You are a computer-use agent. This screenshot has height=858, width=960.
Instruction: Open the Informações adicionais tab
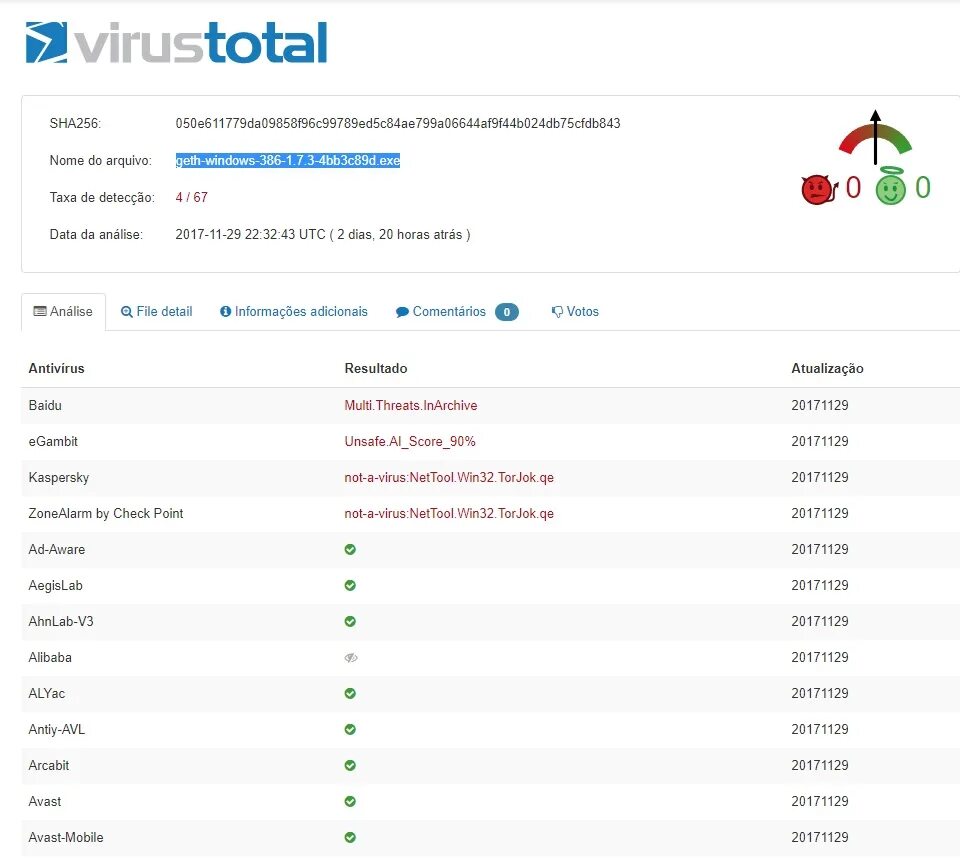pos(294,312)
